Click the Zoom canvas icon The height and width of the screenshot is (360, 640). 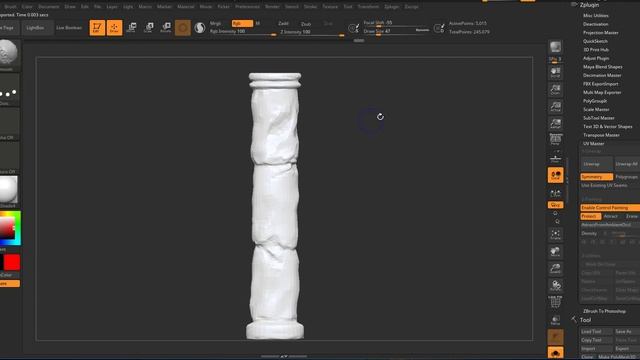pos(555,89)
